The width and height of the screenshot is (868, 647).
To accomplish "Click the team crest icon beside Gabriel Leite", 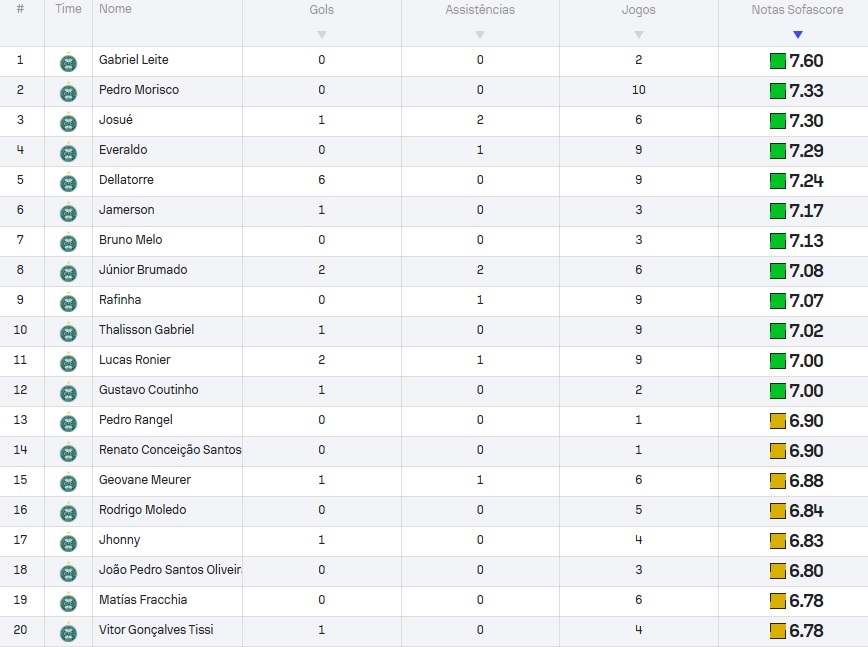I will tap(68, 62).
